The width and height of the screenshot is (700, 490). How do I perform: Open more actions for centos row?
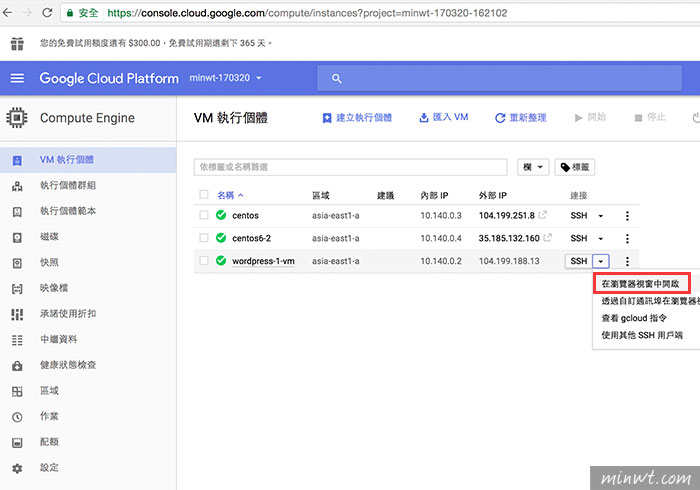(x=627, y=216)
